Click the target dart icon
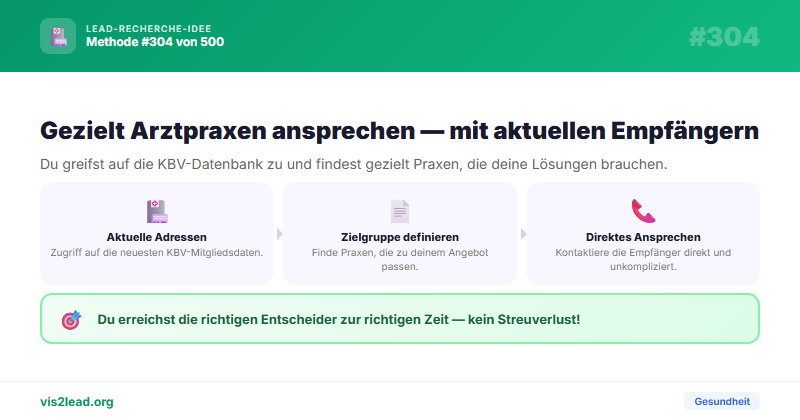This screenshot has width=800, height=420. click(x=71, y=319)
